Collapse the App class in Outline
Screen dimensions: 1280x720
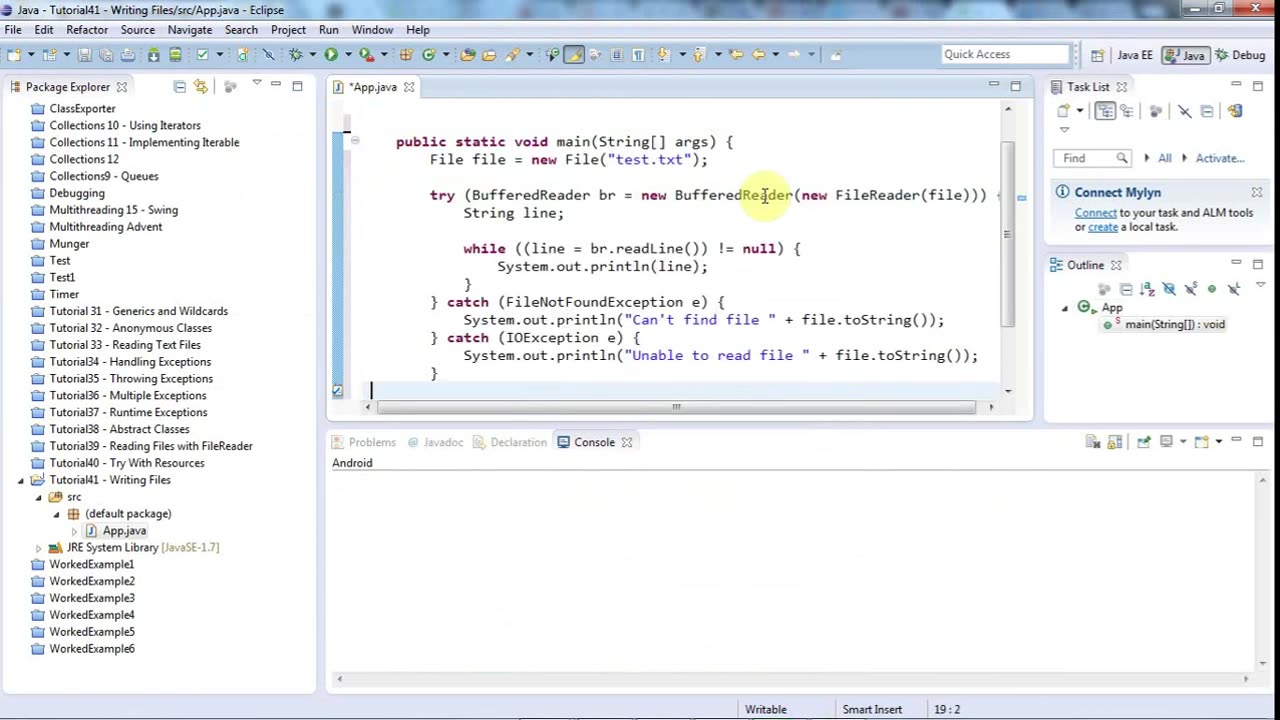coord(1064,308)
